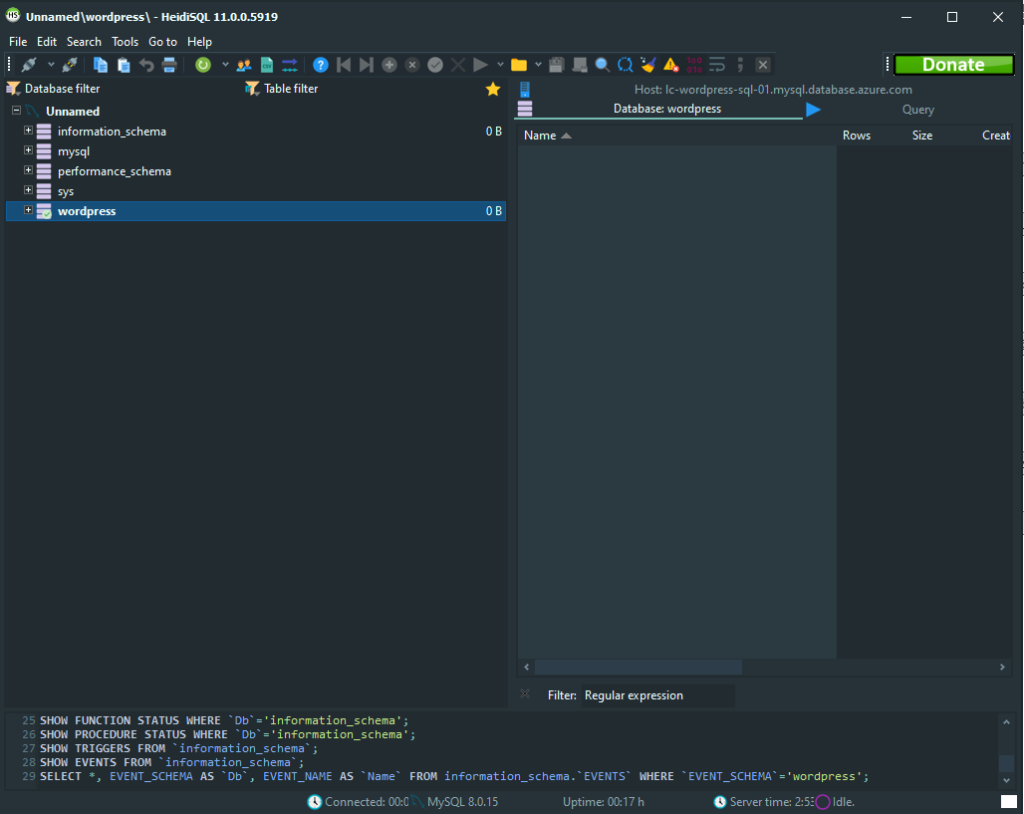
Task: Switch to the Host tab
Action: (x=773, y=90)
